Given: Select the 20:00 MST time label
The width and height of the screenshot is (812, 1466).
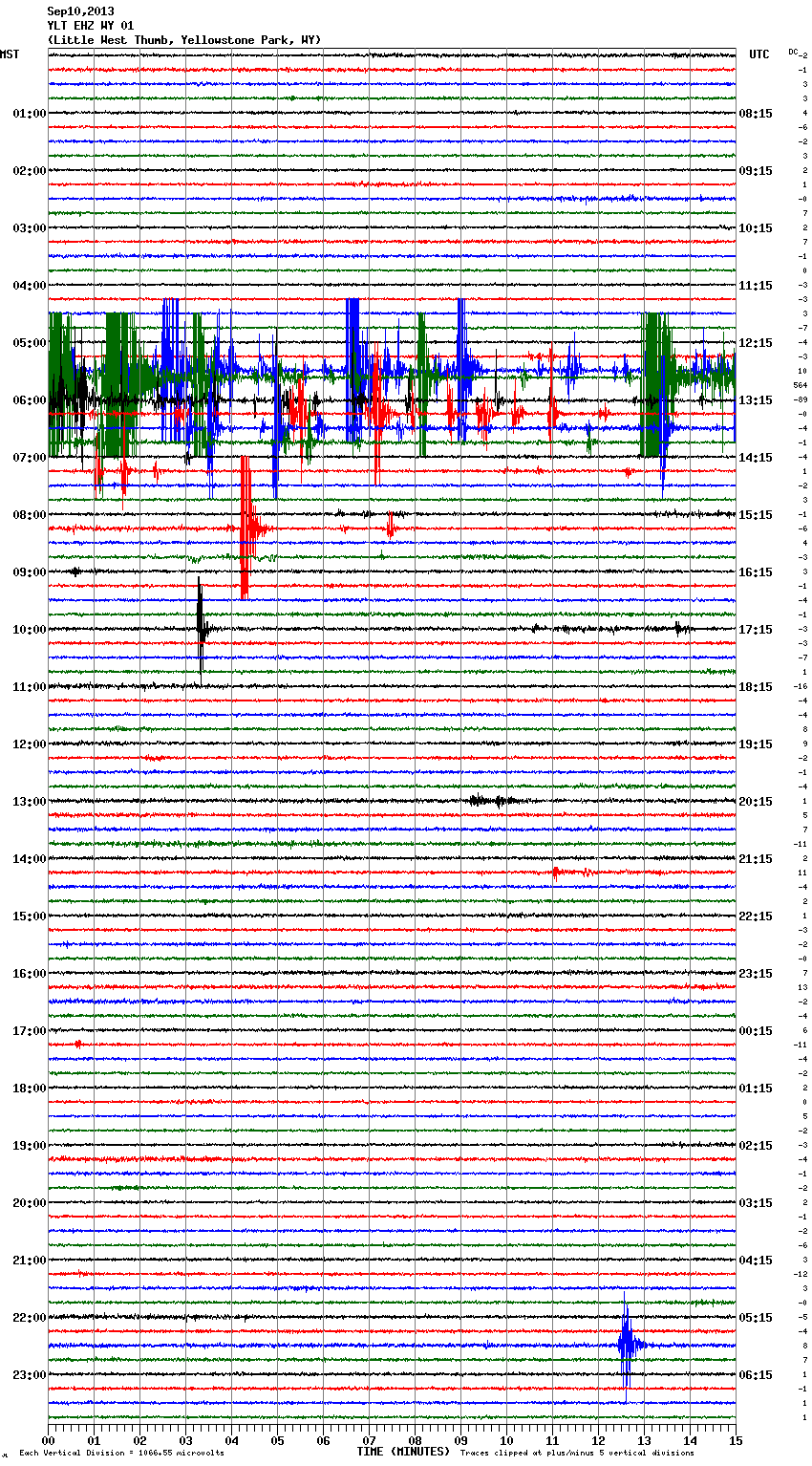Looking at the screenshot, I should pos(30,1203).
